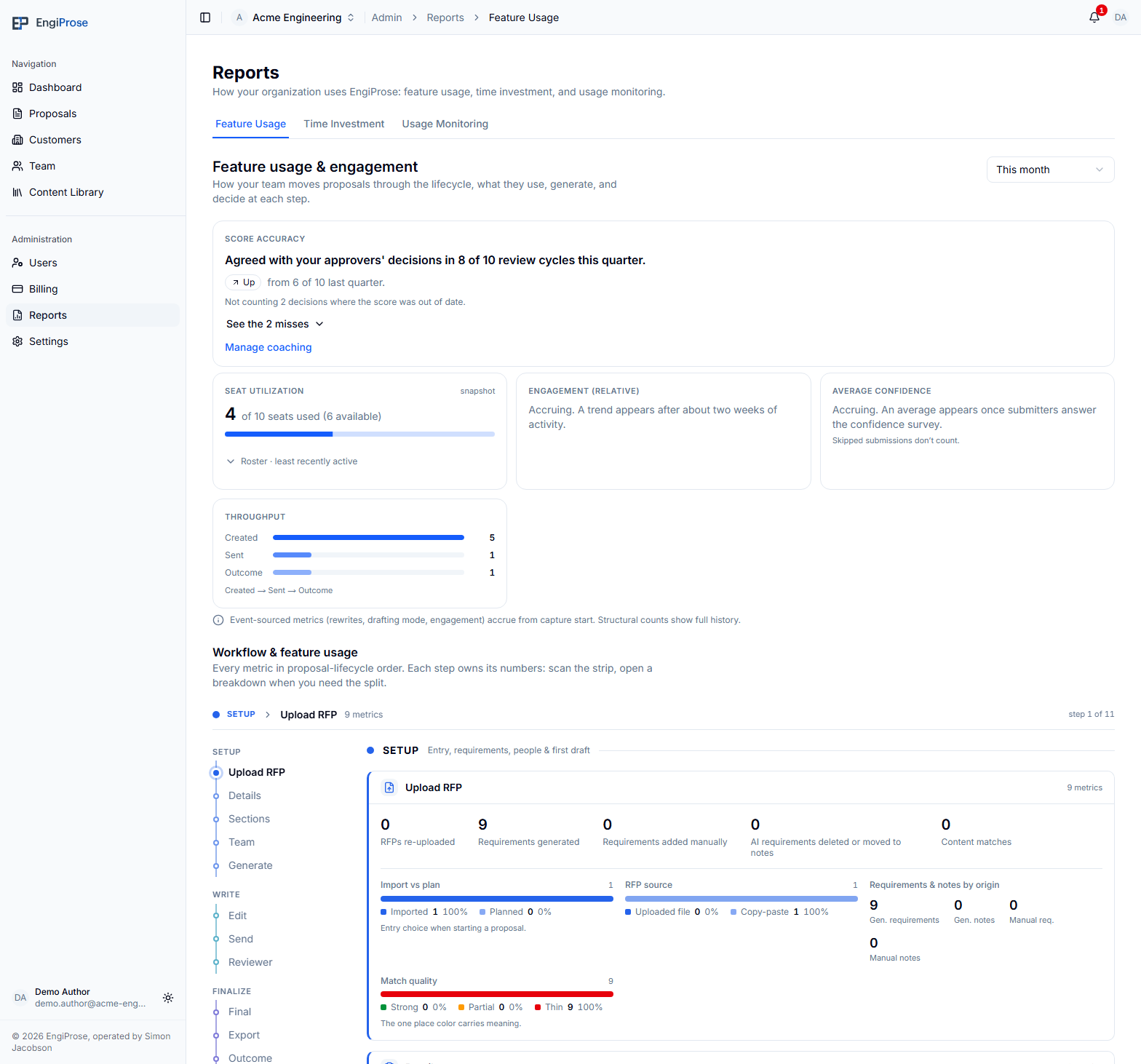Open Settings in the sidebar

tap(92, 341)
